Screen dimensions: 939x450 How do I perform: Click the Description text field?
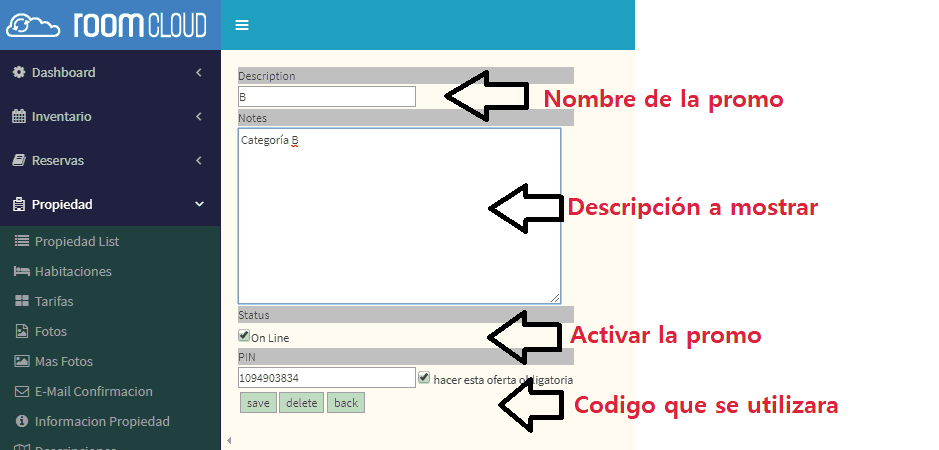[x=326, y=96]
